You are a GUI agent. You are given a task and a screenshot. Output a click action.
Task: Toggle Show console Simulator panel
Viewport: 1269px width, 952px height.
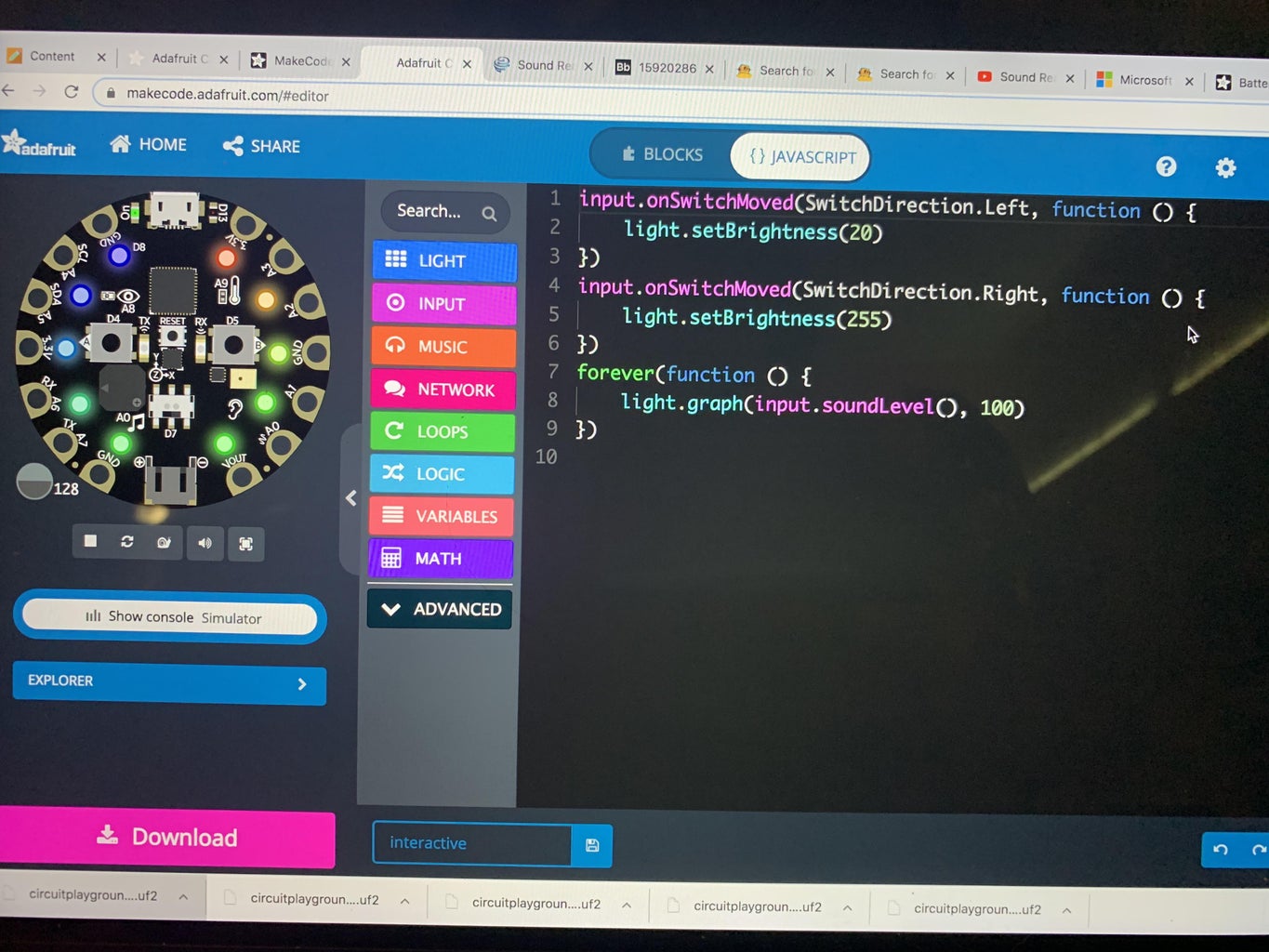169,617
